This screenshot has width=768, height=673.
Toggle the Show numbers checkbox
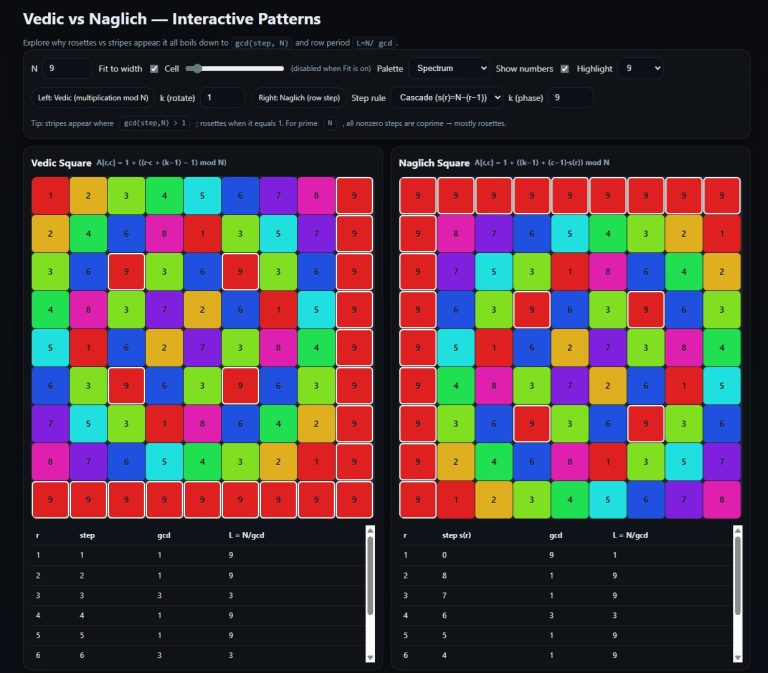click(565, 68)
